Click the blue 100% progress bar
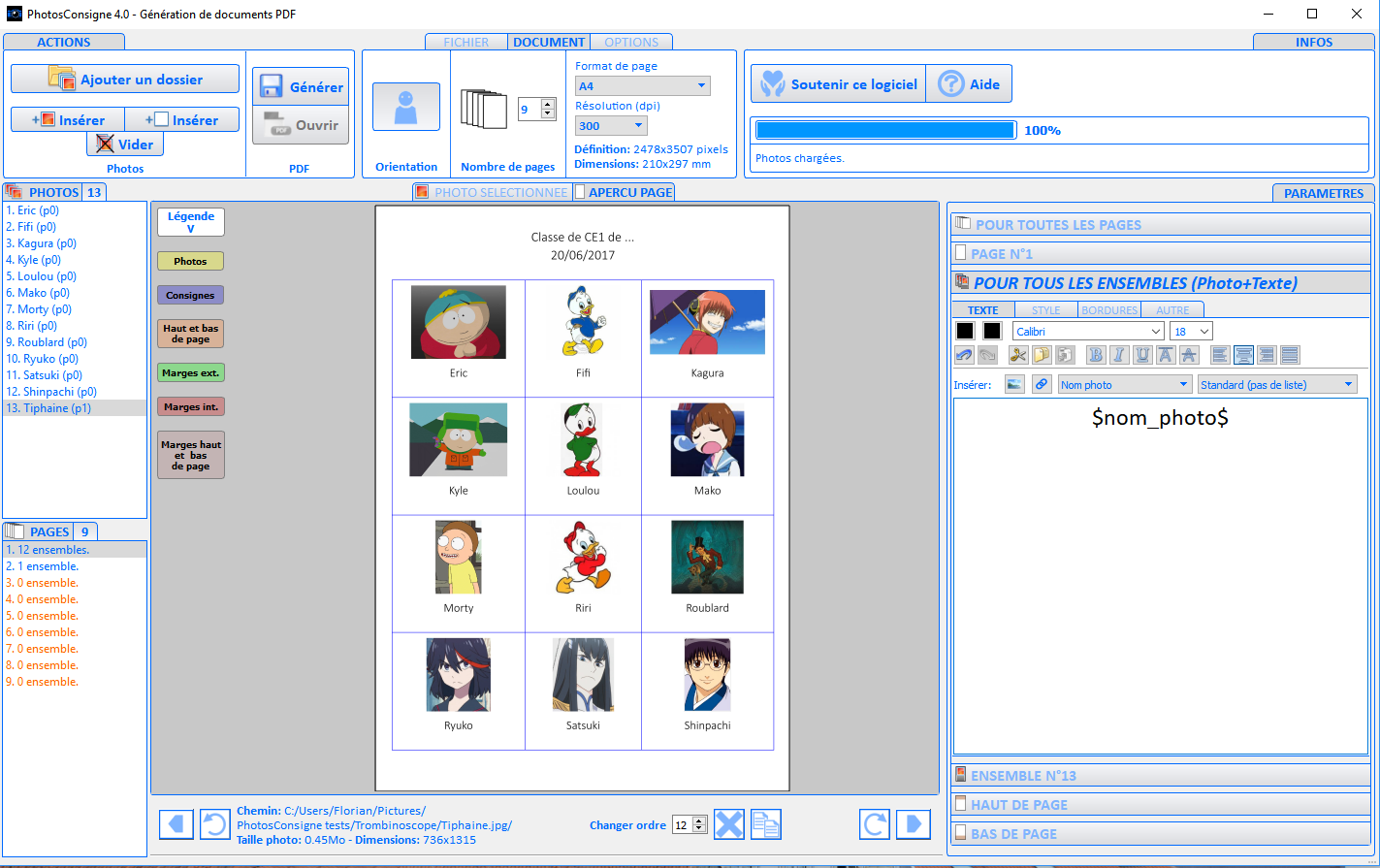The width and height of the screenshot is (1380, 868). (x=885, y=130)
